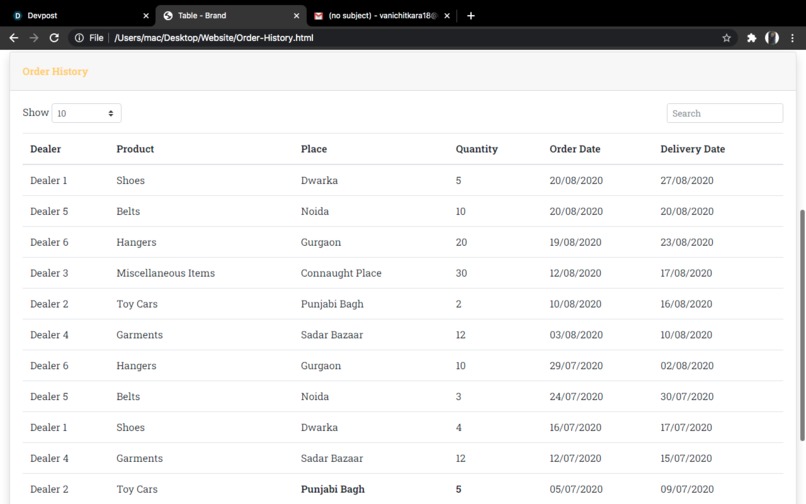Click order date 05/07/2020
The image size is (806, 504).
[x=576, y=489]
